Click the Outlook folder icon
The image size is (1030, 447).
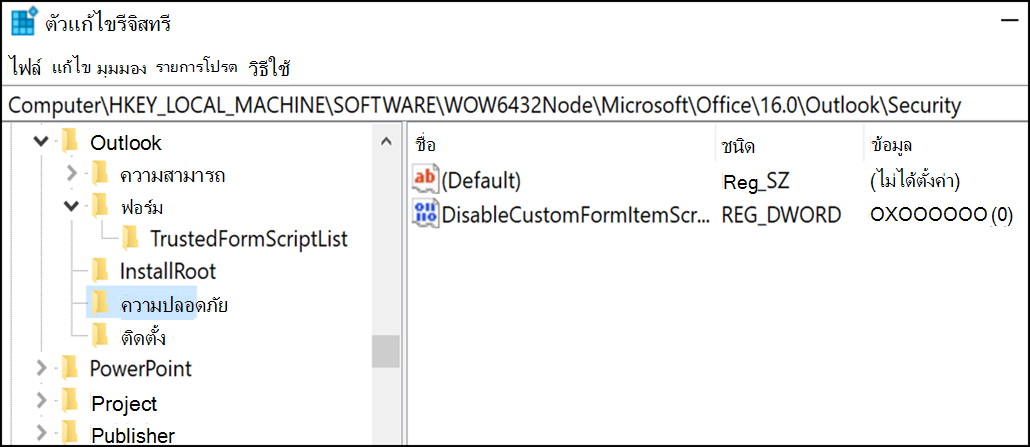pos(70,141)
